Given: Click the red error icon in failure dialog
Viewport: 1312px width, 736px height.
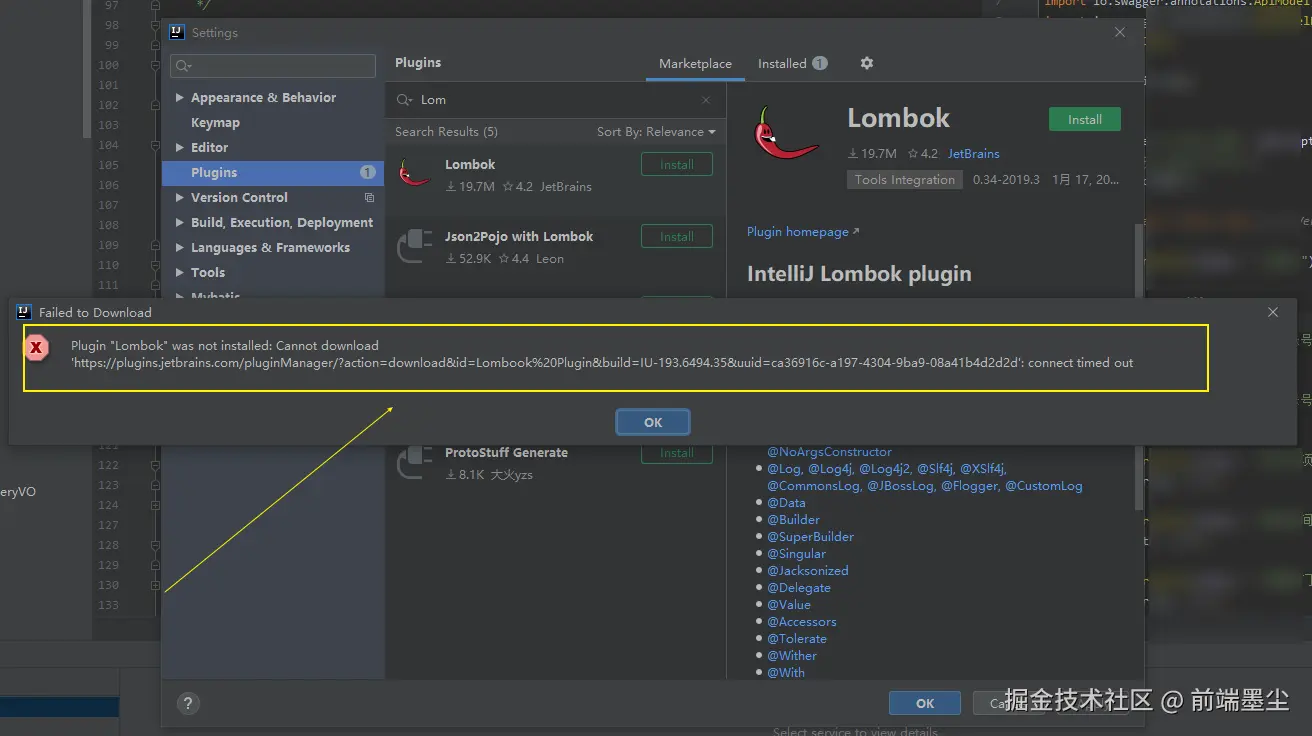Looking at the screenshot, I should coord(37,347).
